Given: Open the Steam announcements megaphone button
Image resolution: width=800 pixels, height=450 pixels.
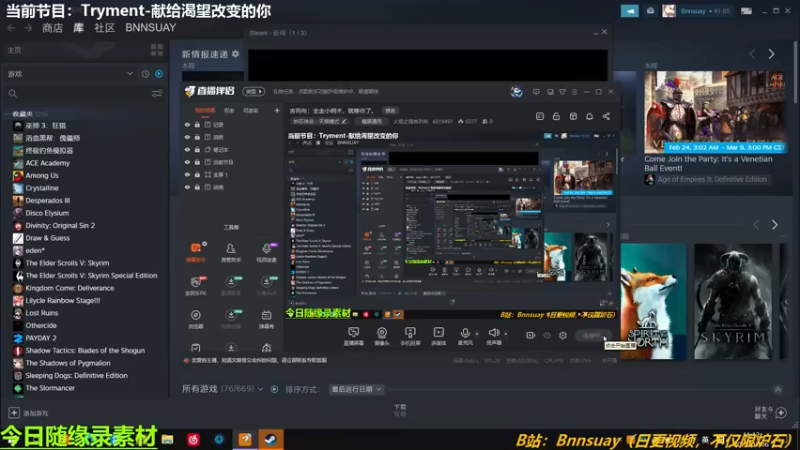Looking at the screenshot, I should pyautogui.click(x=630, y=11).
